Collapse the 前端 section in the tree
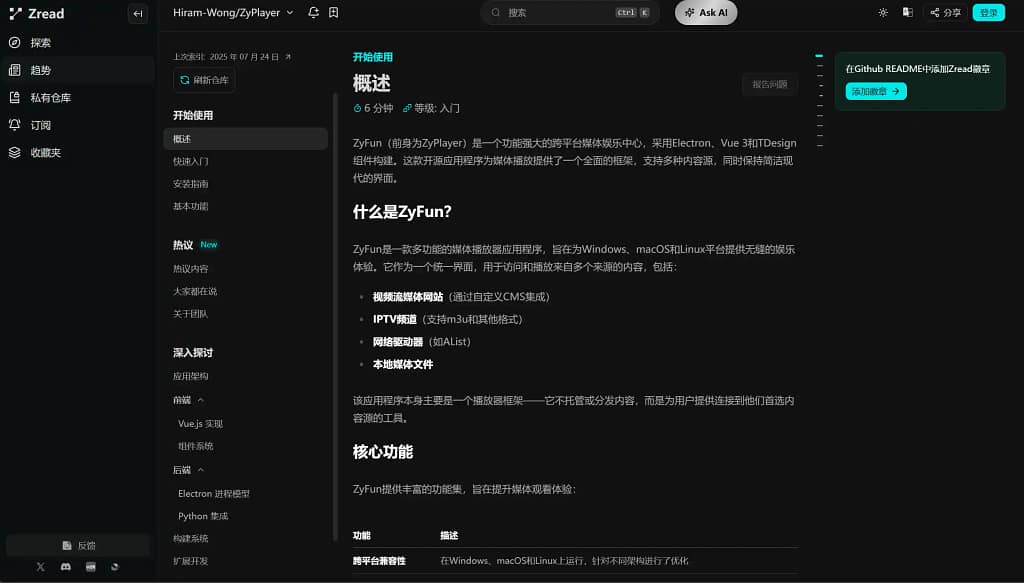This screenshot has width=1024, height=583. (200, 400)
